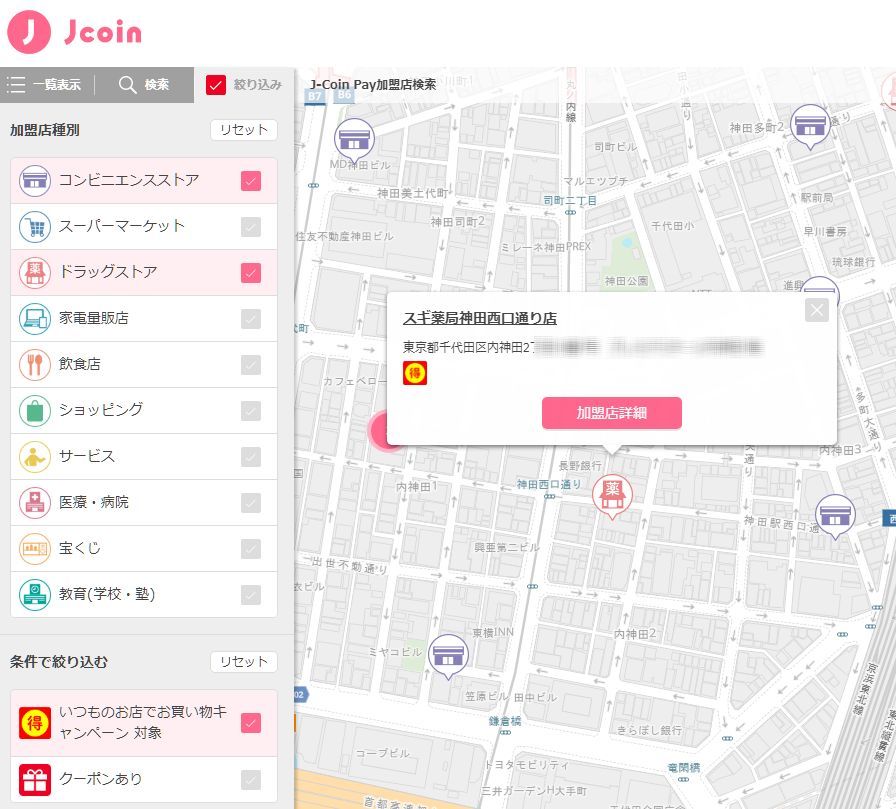Click the list view hamburger icon
The image size is (896, 809).
(x=16, y=85)
